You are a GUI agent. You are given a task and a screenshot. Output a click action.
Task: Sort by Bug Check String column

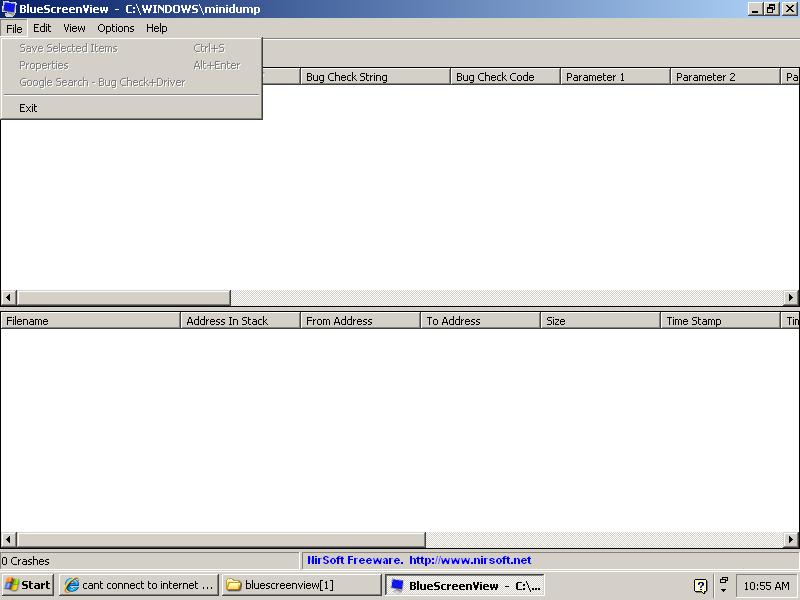[375, 77]
